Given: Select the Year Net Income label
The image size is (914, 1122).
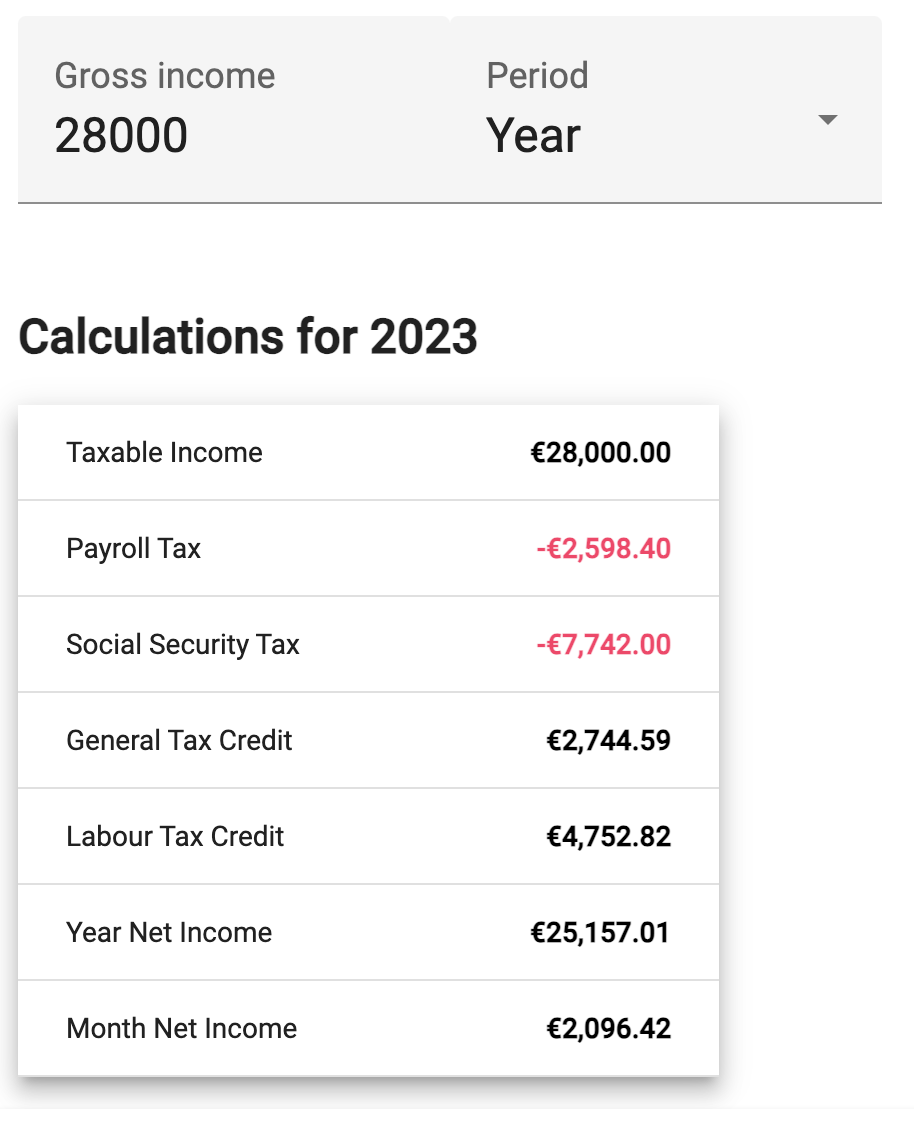Looking at the screenshot, I should click(x=169, y=933).
